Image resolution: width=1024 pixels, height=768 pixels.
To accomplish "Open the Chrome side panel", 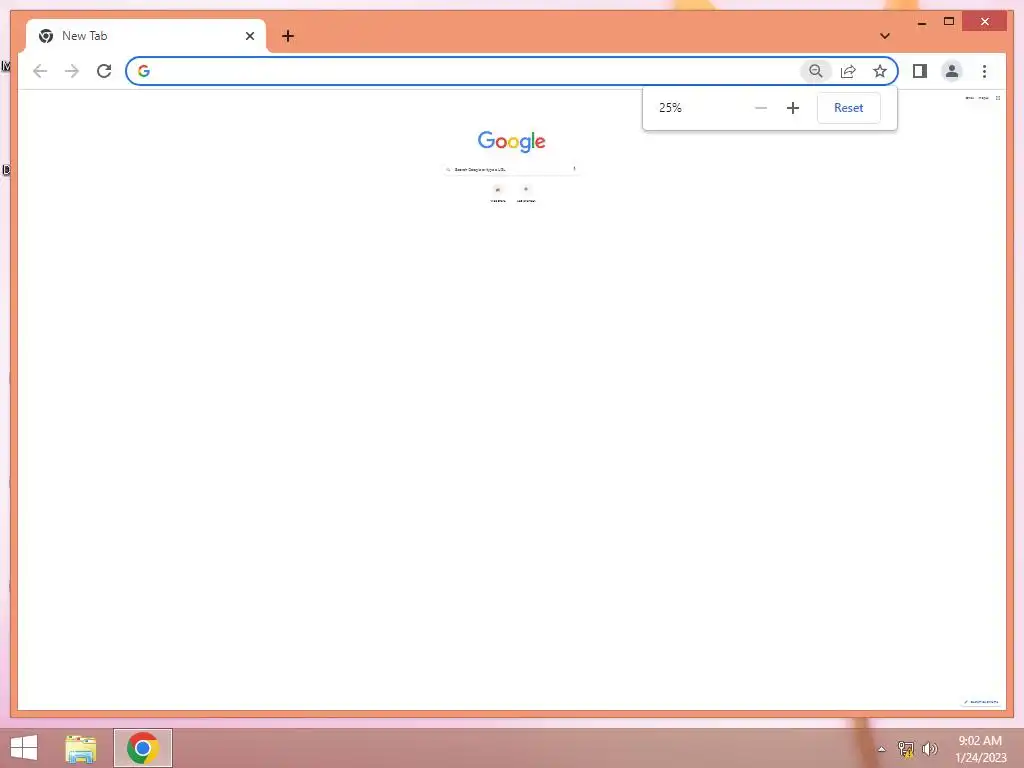I will [920, 71].
